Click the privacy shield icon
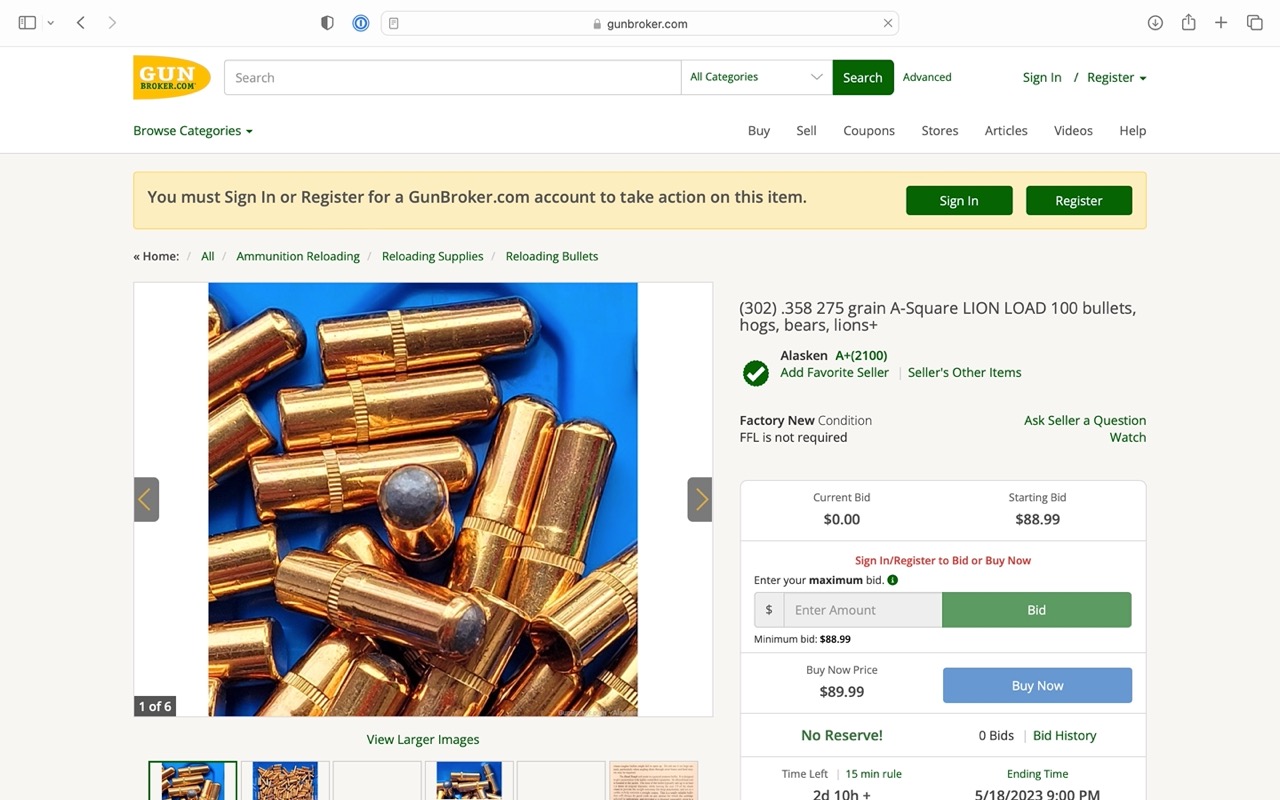1280x800 pixels. (327, 23)
